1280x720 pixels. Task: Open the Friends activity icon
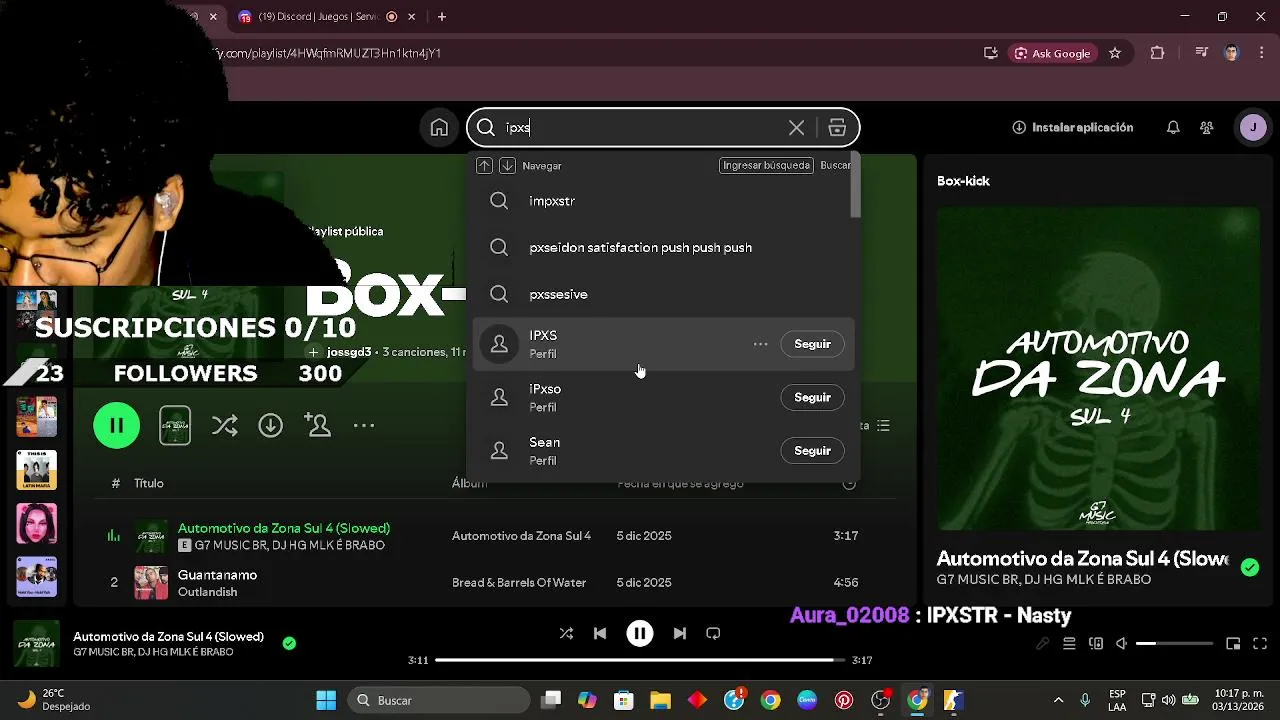tap(1207, 128)
